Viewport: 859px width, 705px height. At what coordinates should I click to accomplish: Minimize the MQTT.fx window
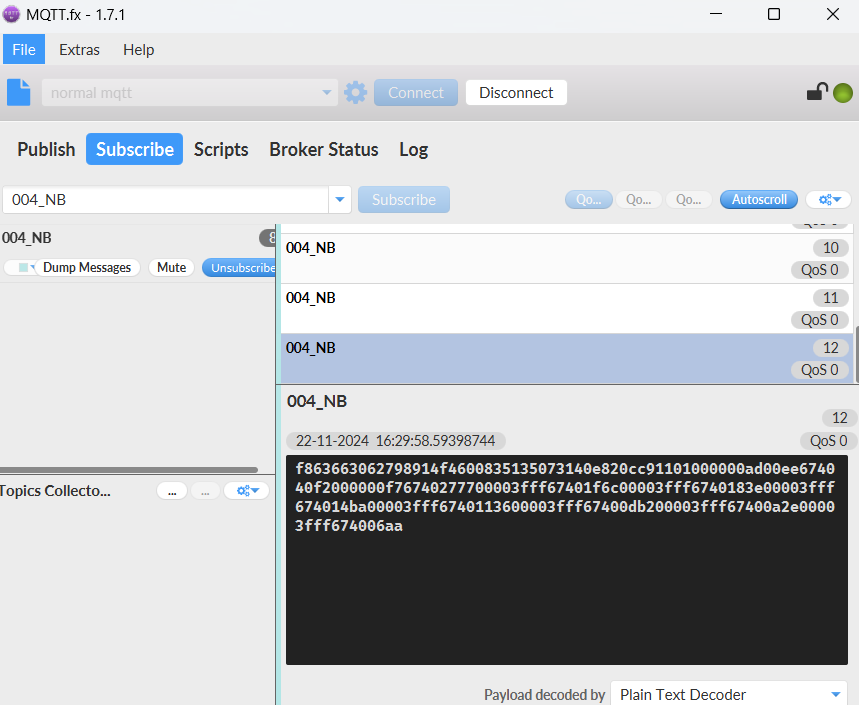click(716, 14)
